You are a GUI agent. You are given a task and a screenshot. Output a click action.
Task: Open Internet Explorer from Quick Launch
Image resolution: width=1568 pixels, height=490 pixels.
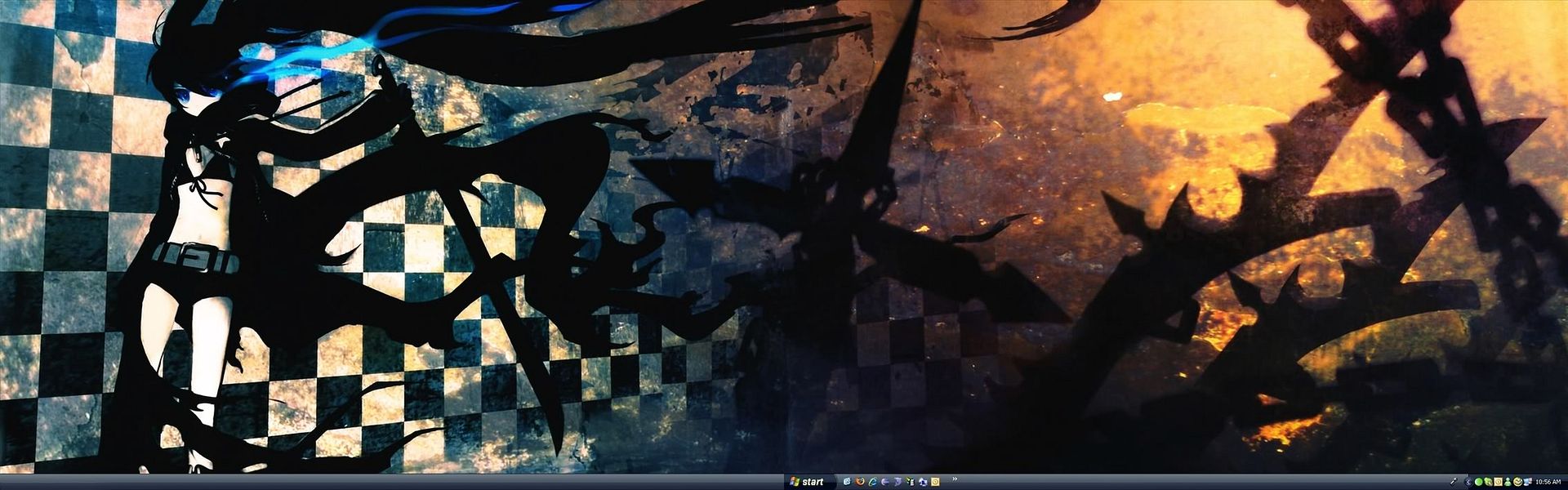point(873,482)
